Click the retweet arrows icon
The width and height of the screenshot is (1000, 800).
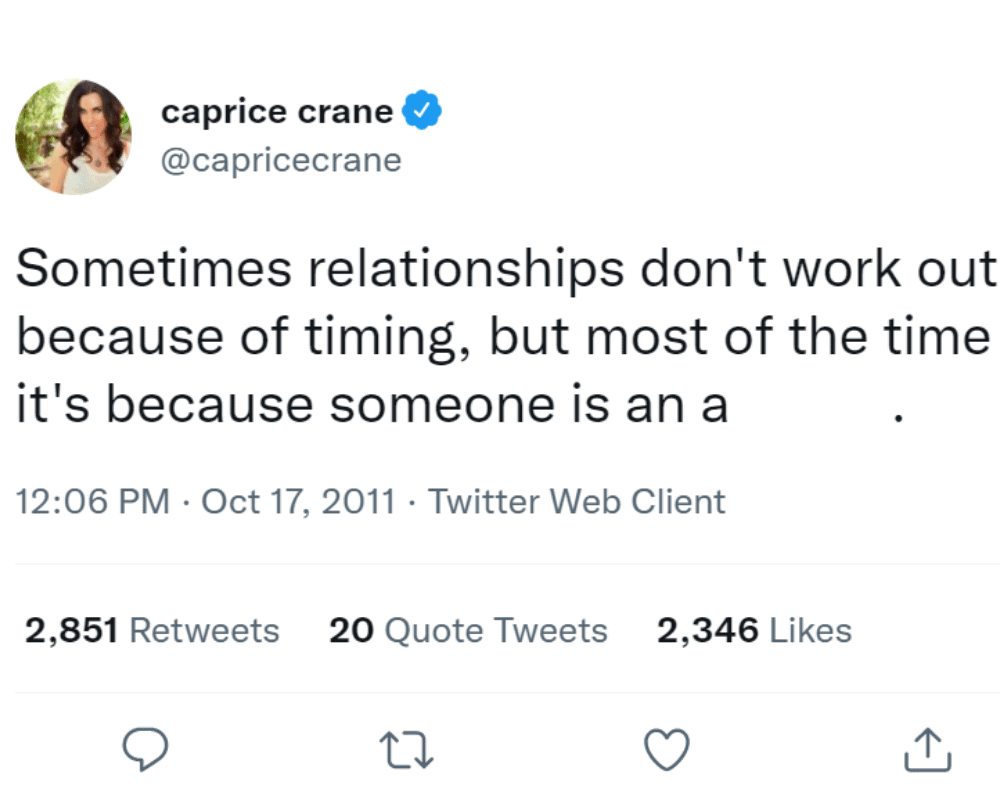pyautogui.click(x=407, y=750)
